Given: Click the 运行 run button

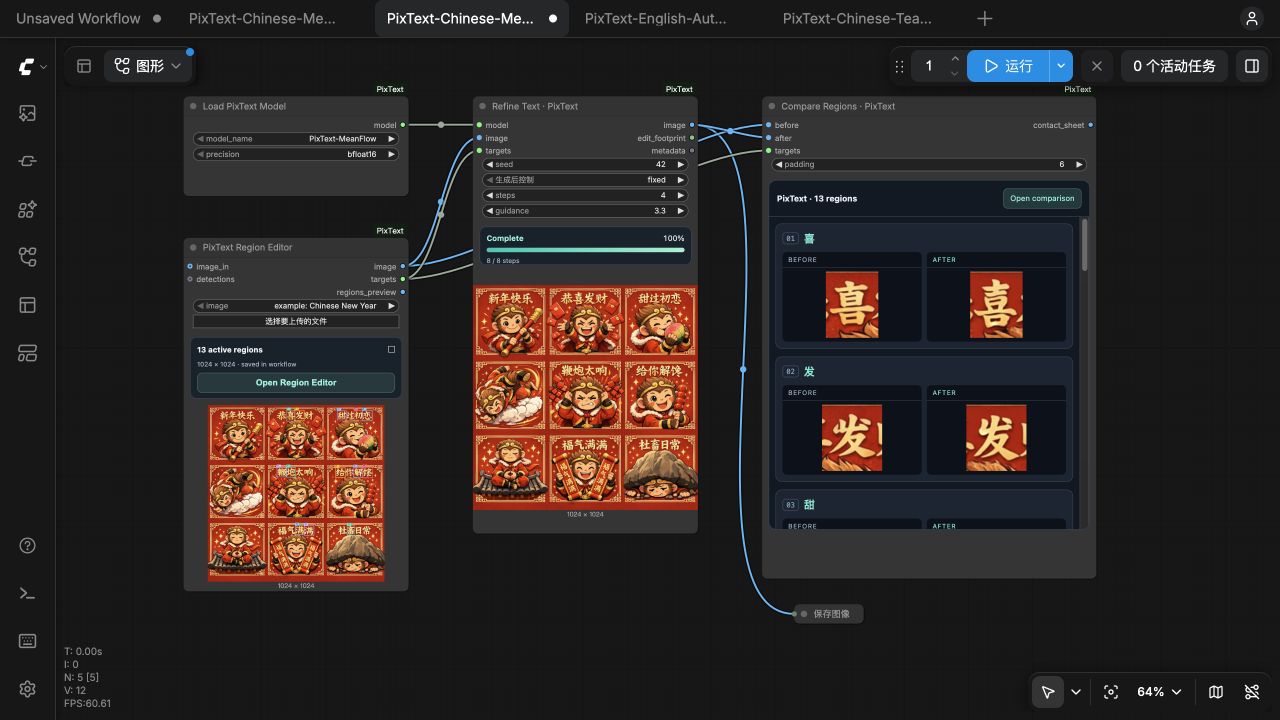Looking at the screenshot, I should (1008, 66).
